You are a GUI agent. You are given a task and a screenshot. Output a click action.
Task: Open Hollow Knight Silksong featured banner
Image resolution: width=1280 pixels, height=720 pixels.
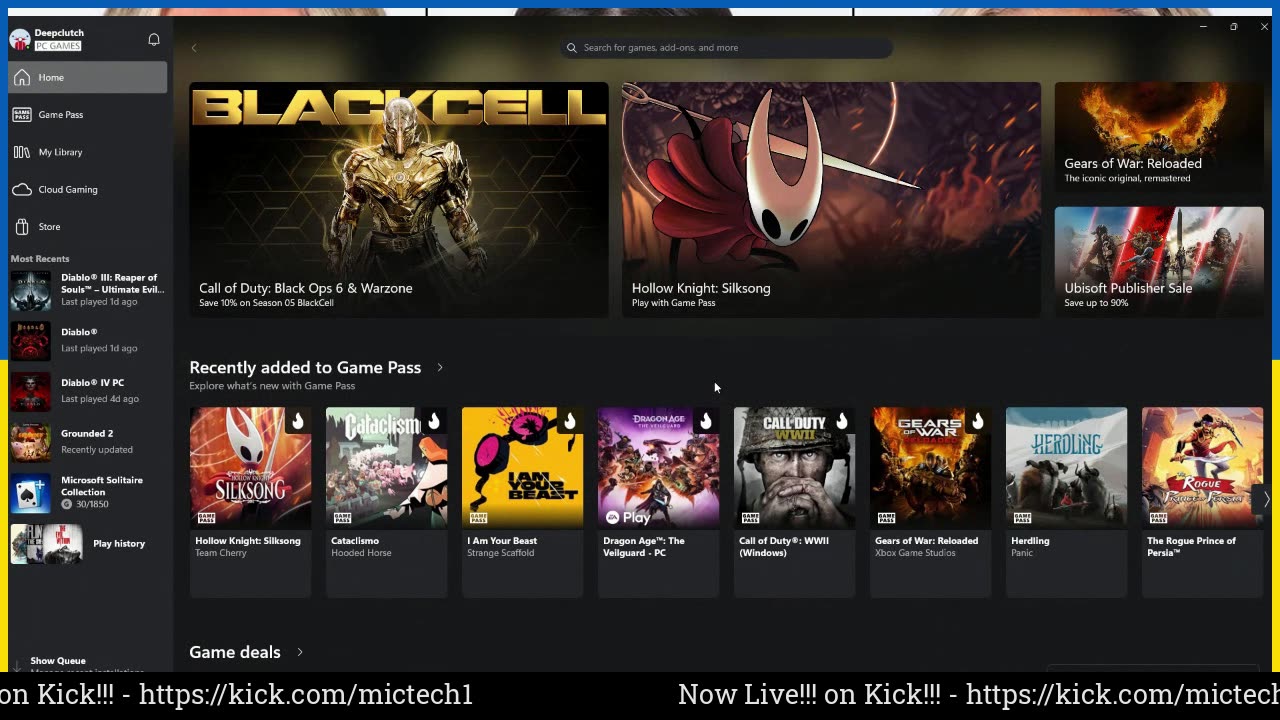coord(831,200)
